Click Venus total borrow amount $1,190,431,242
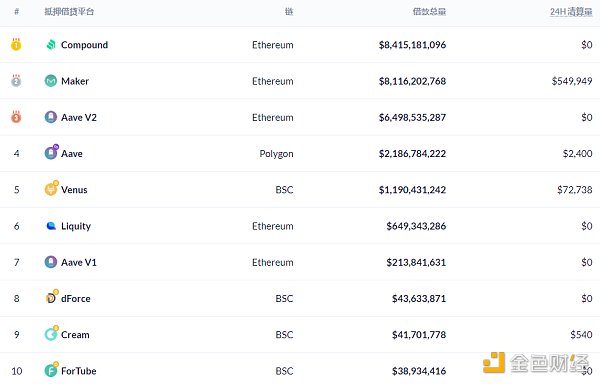 coord(412,190)
